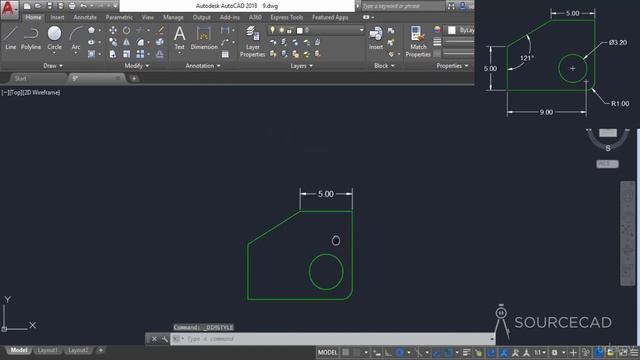Select the Dimension tool
640x360 pixels.
pos(204,38)
